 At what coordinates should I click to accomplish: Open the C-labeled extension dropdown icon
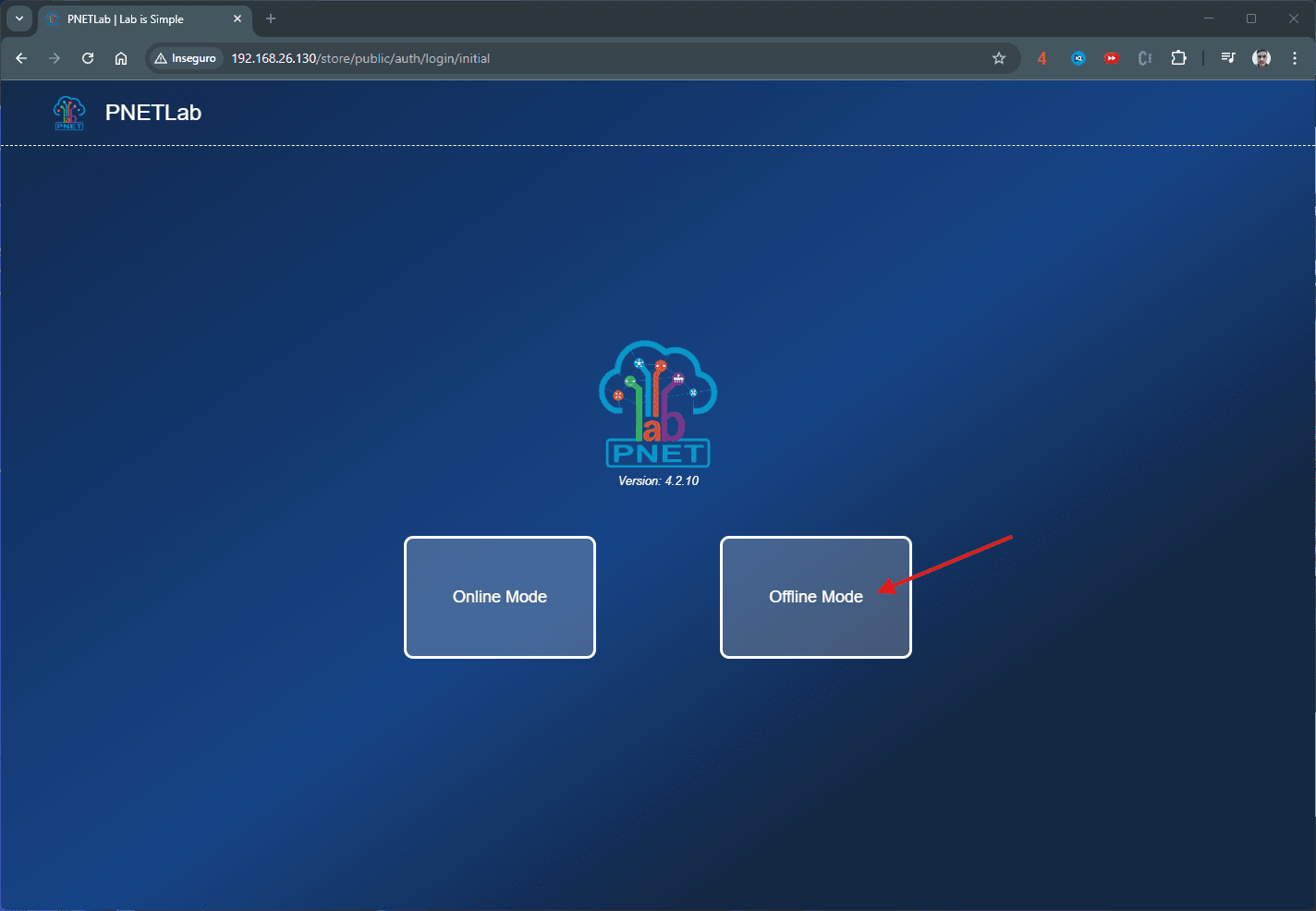(x=1144, y=57)
